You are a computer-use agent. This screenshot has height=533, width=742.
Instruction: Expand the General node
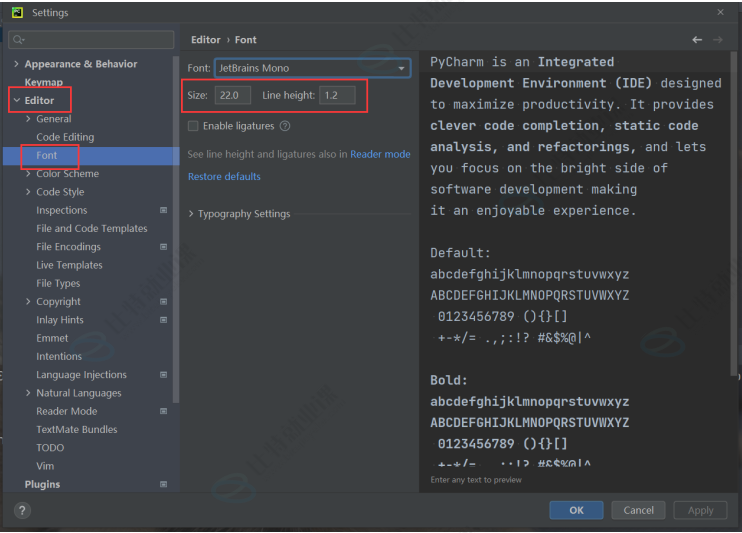[x=28, y=119]
